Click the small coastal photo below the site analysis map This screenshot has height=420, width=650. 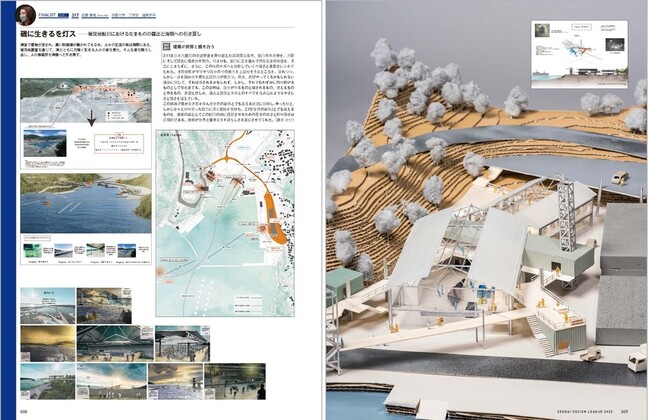45,143
